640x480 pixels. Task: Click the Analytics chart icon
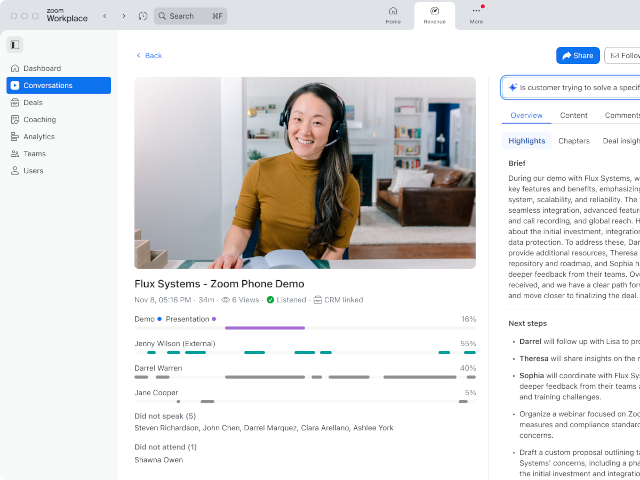pyautogui.click(x=15, y=137)
